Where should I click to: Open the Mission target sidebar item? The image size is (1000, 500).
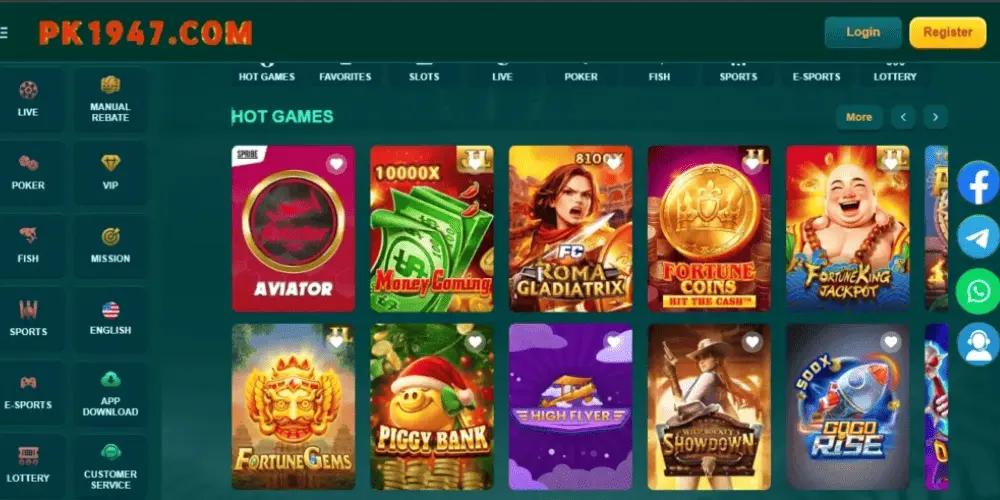(x=110, y=246)
